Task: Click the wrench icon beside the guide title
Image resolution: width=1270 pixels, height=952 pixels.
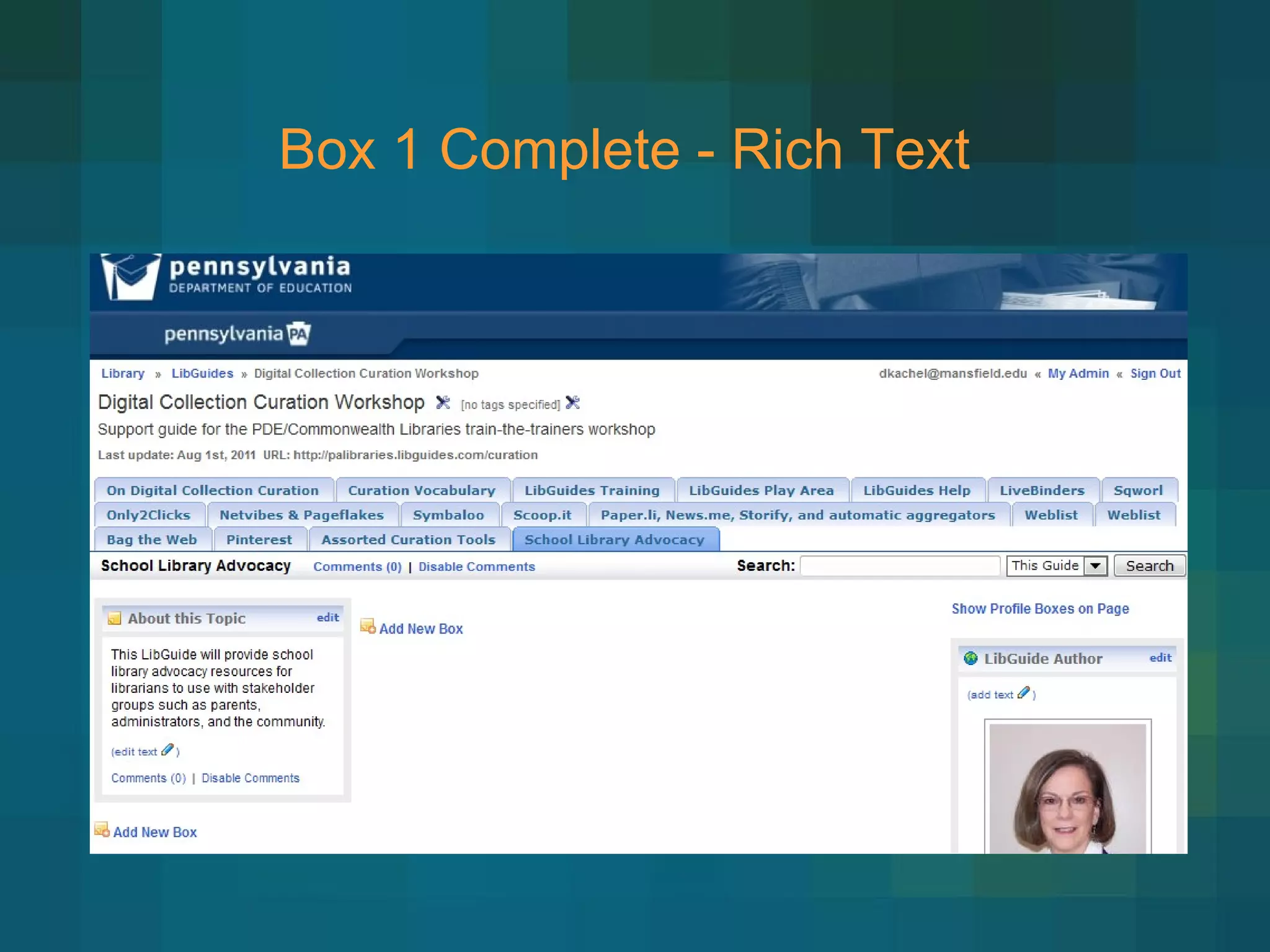Action: pos(443,403)
